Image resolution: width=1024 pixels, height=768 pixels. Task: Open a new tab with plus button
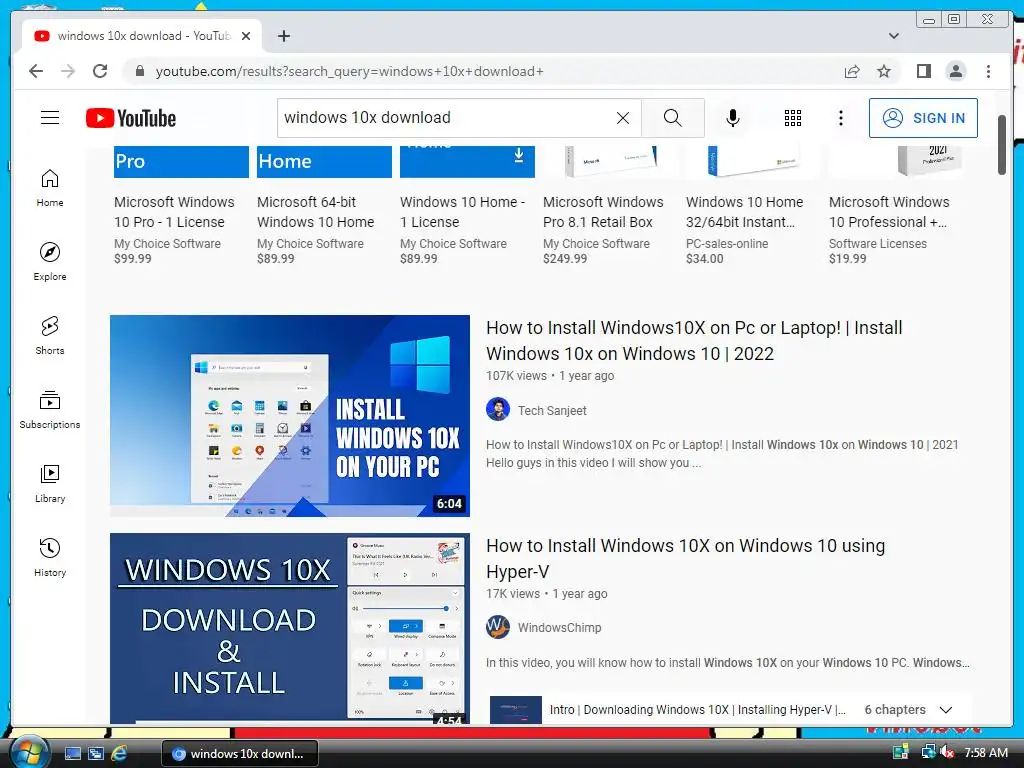click(283, 36)
